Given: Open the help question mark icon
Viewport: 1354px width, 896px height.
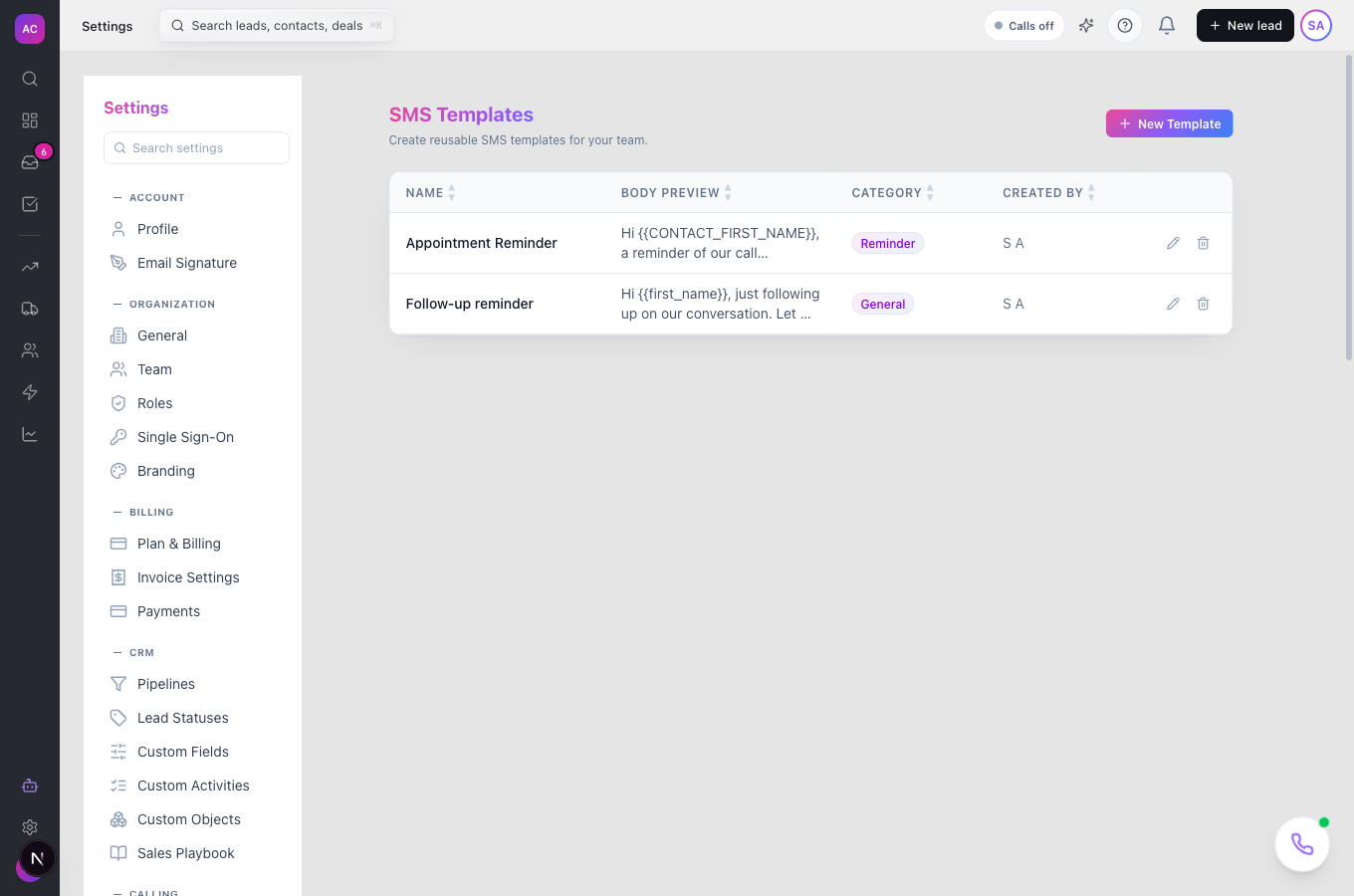Looking at the screenshot, I should pos(1125,26).
